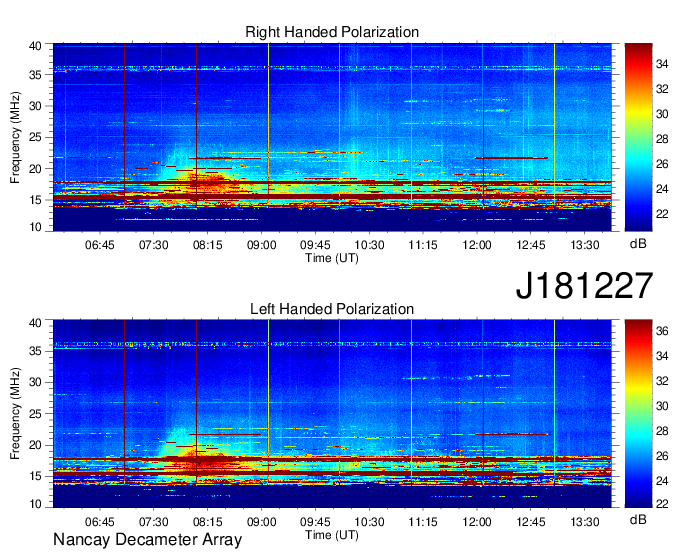Screen dimensions: 680x552
Task: Click the 40 MHz tick on Right Handed plot
Action: 35,46
